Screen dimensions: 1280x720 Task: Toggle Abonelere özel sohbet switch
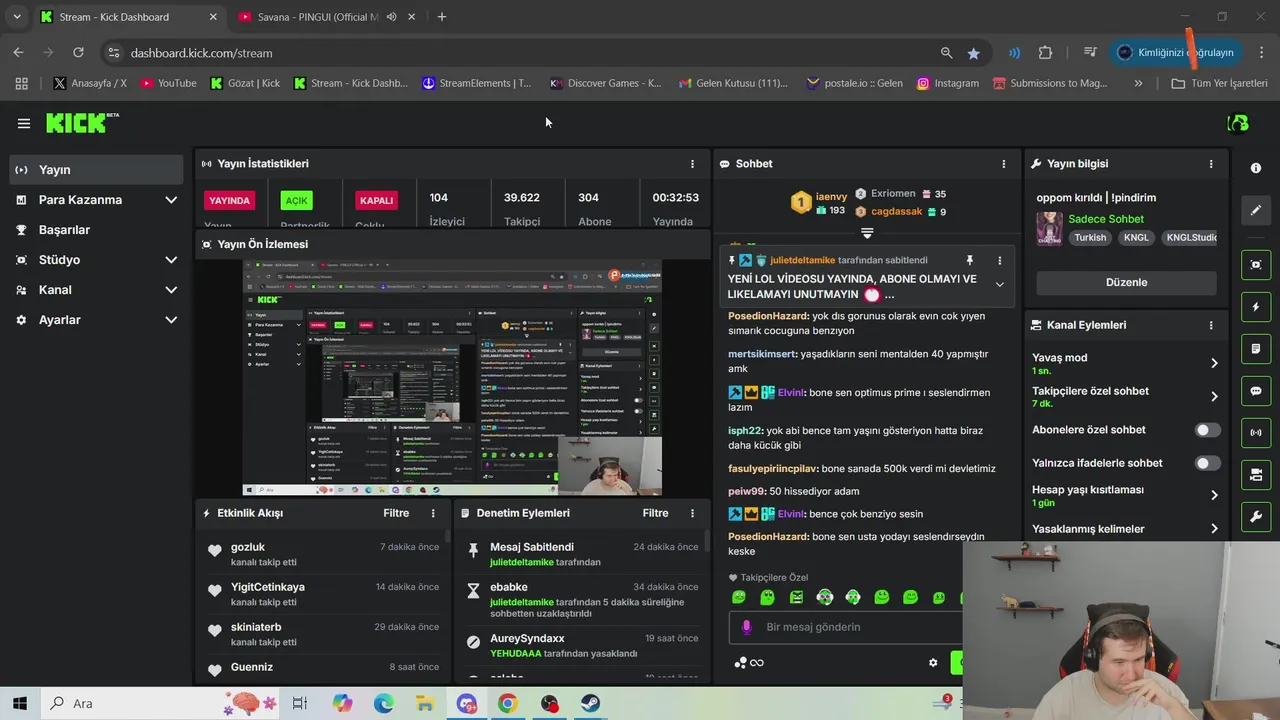pos(1208,430)
